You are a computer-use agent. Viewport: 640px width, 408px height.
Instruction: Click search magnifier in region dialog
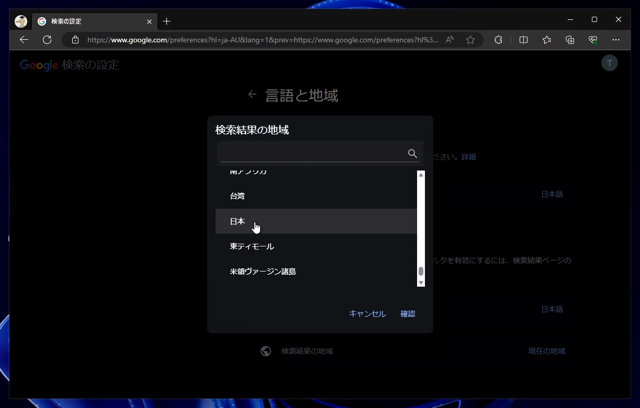412,153
